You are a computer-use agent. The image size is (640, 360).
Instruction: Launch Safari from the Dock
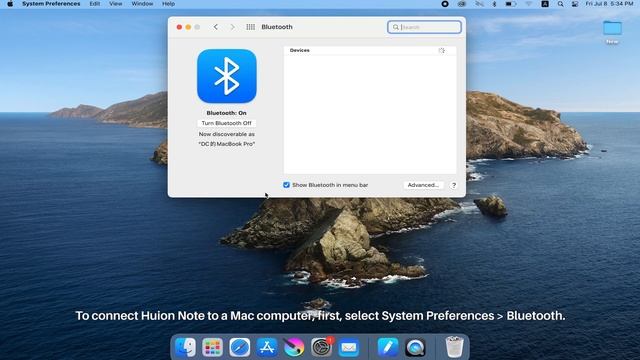[240, 347]
